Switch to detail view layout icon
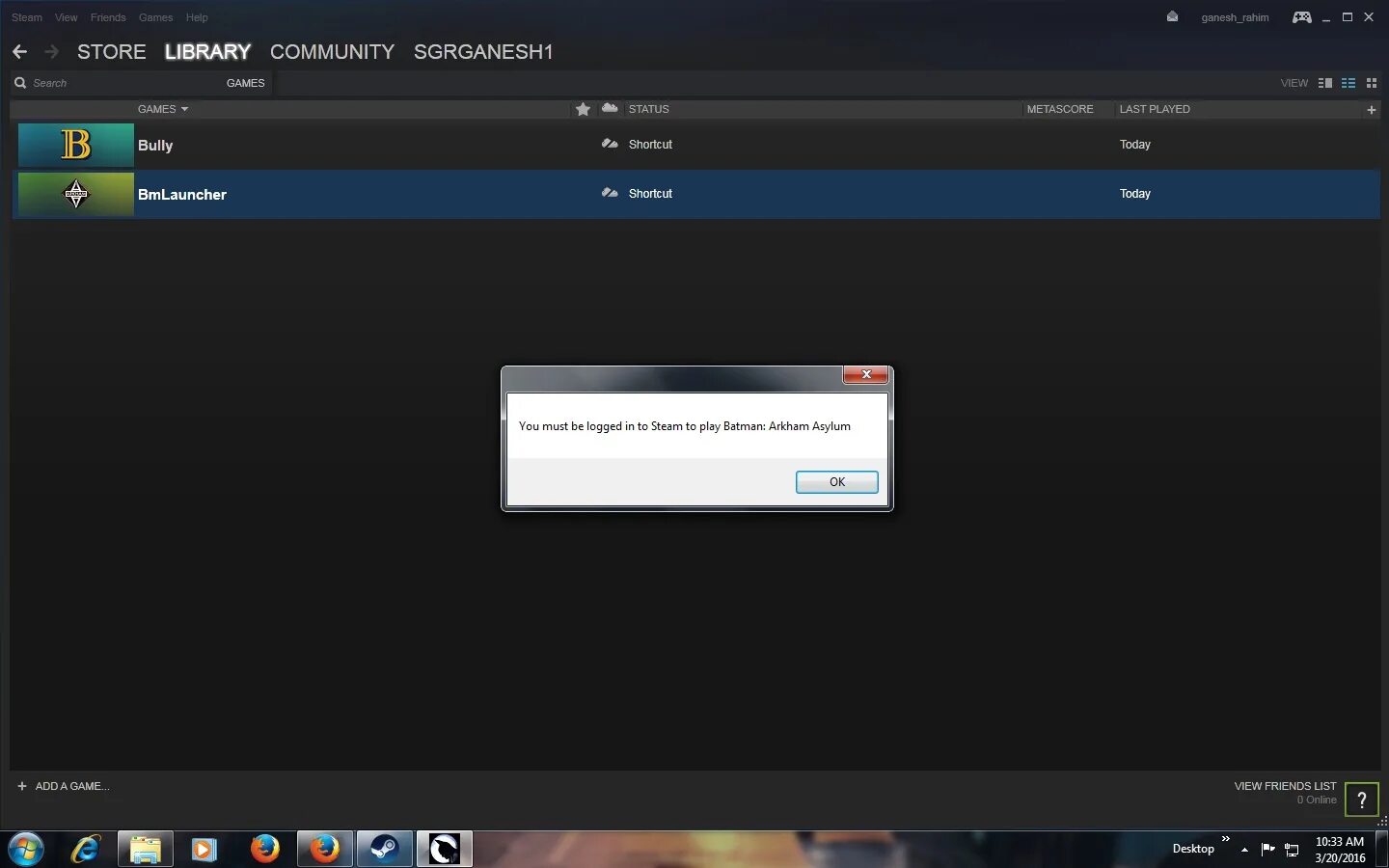Image resolution: width=1389 pixels, height=868 pixels. click(x=1325, y=83)
